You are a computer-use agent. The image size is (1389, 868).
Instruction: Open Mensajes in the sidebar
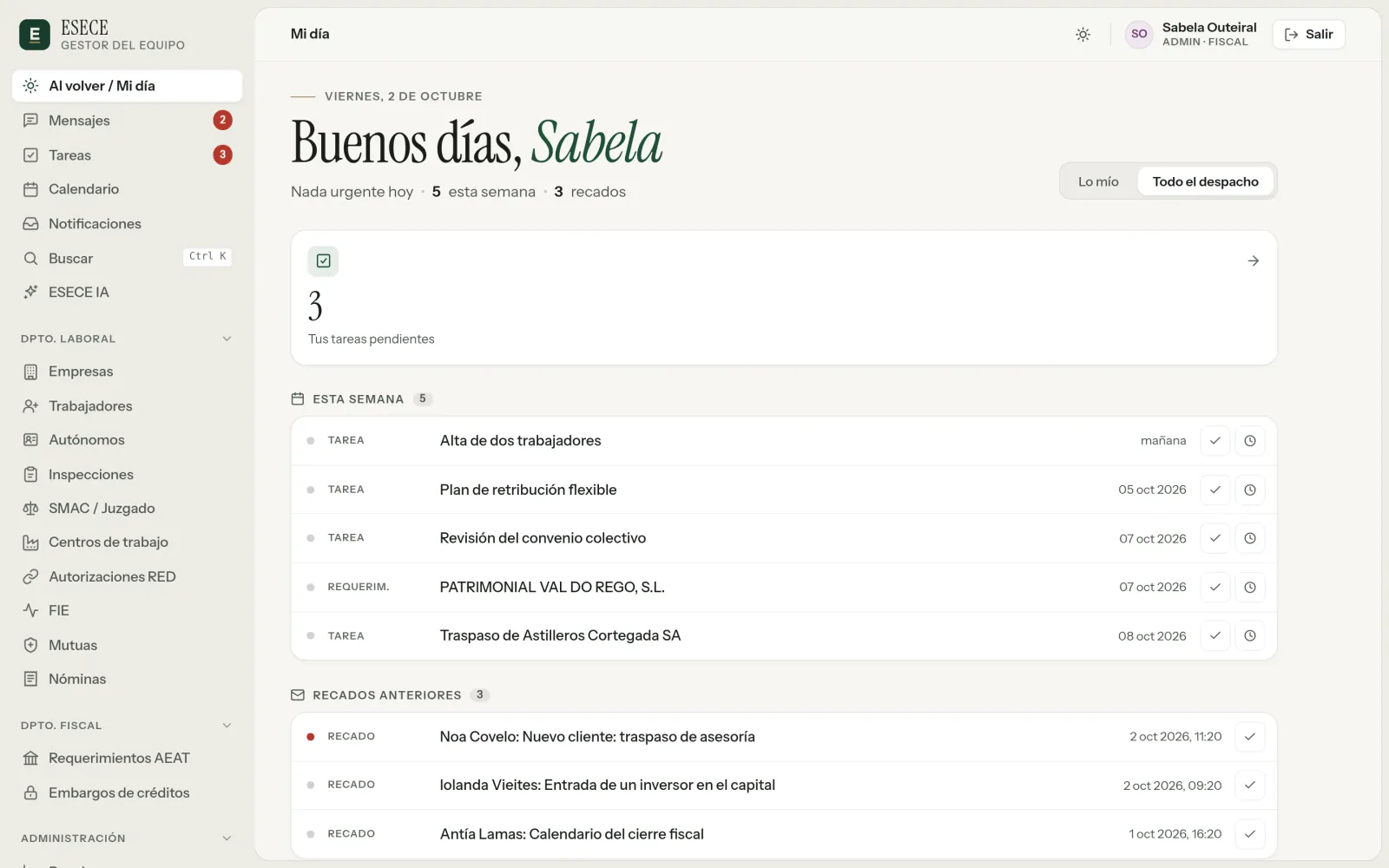click(x=127, y=121)
